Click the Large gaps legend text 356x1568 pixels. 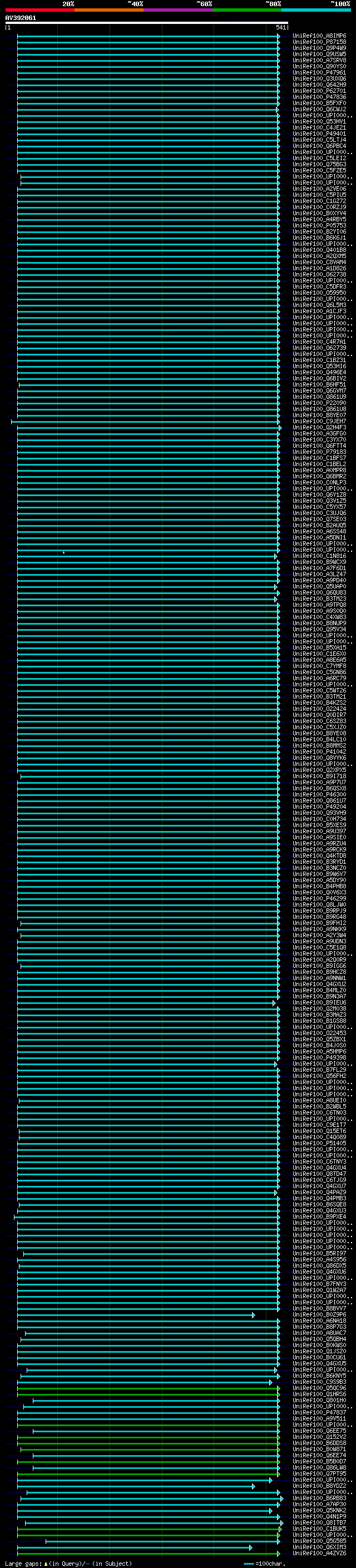24,1564
